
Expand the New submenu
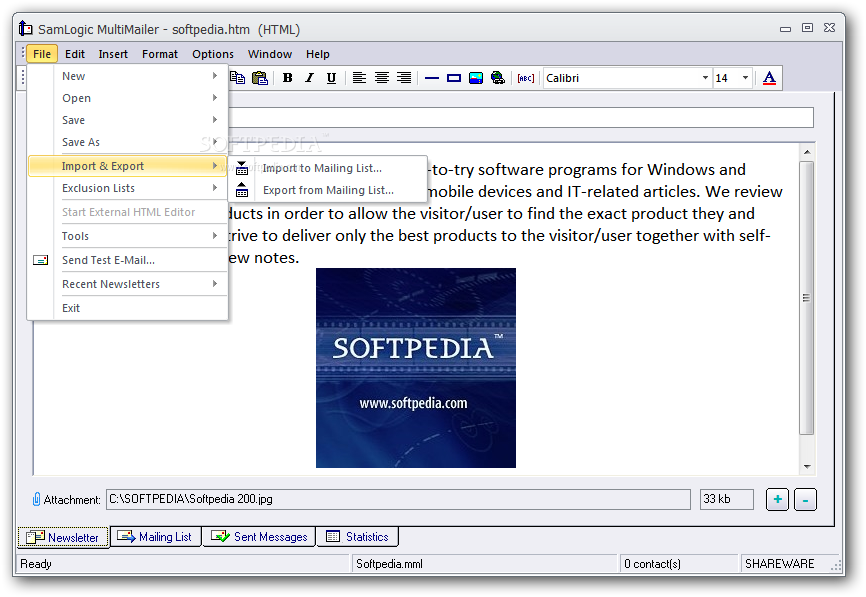pyautogui.click(x=128, y=76)
